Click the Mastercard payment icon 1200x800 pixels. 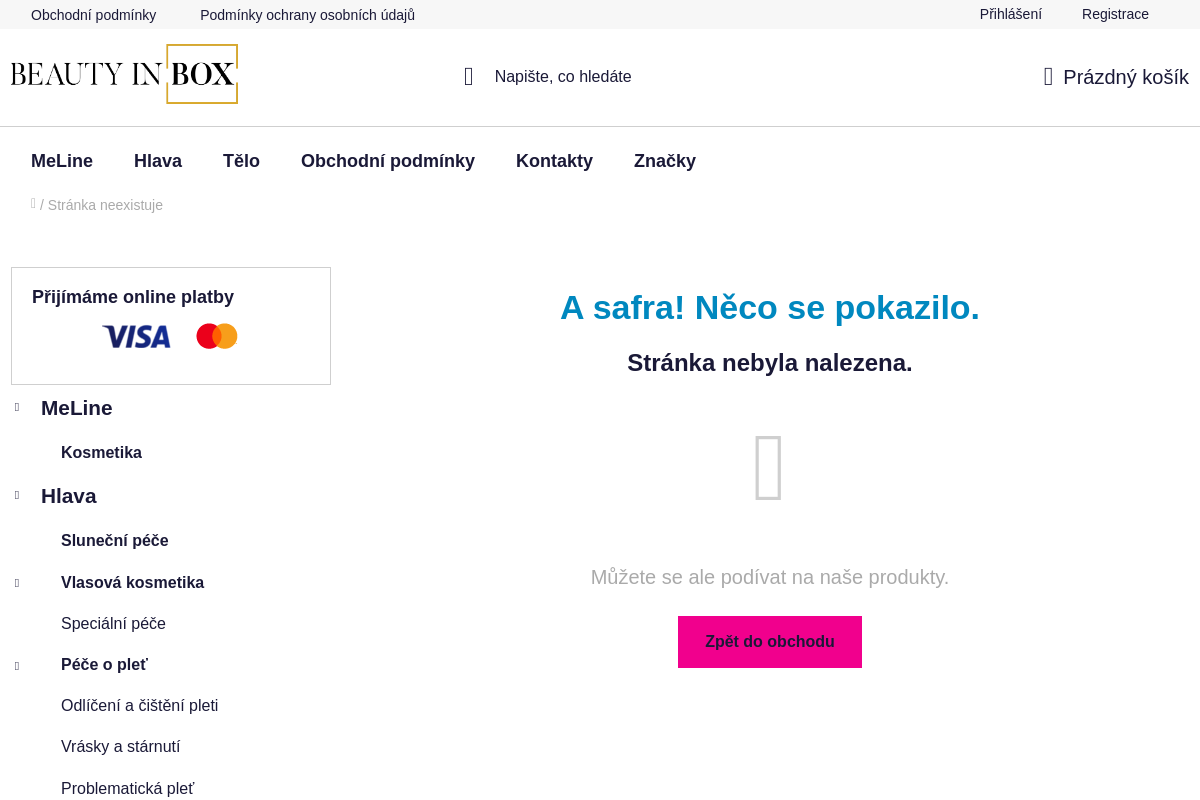[x=216, y=336]
